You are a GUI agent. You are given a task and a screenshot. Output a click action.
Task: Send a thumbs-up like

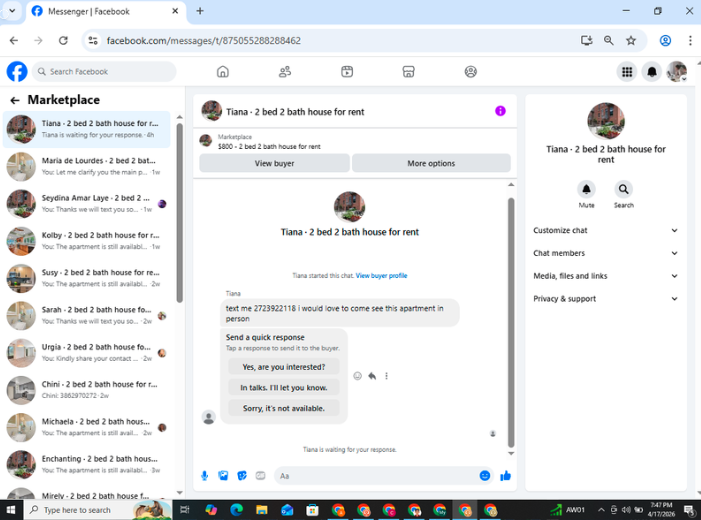tap(506, 476)
